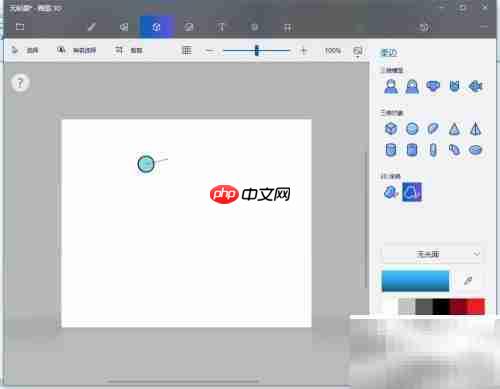Viewport: 500px width, 389px height.
Task: Click the history icon in the top bar
Action: point(424,27)
